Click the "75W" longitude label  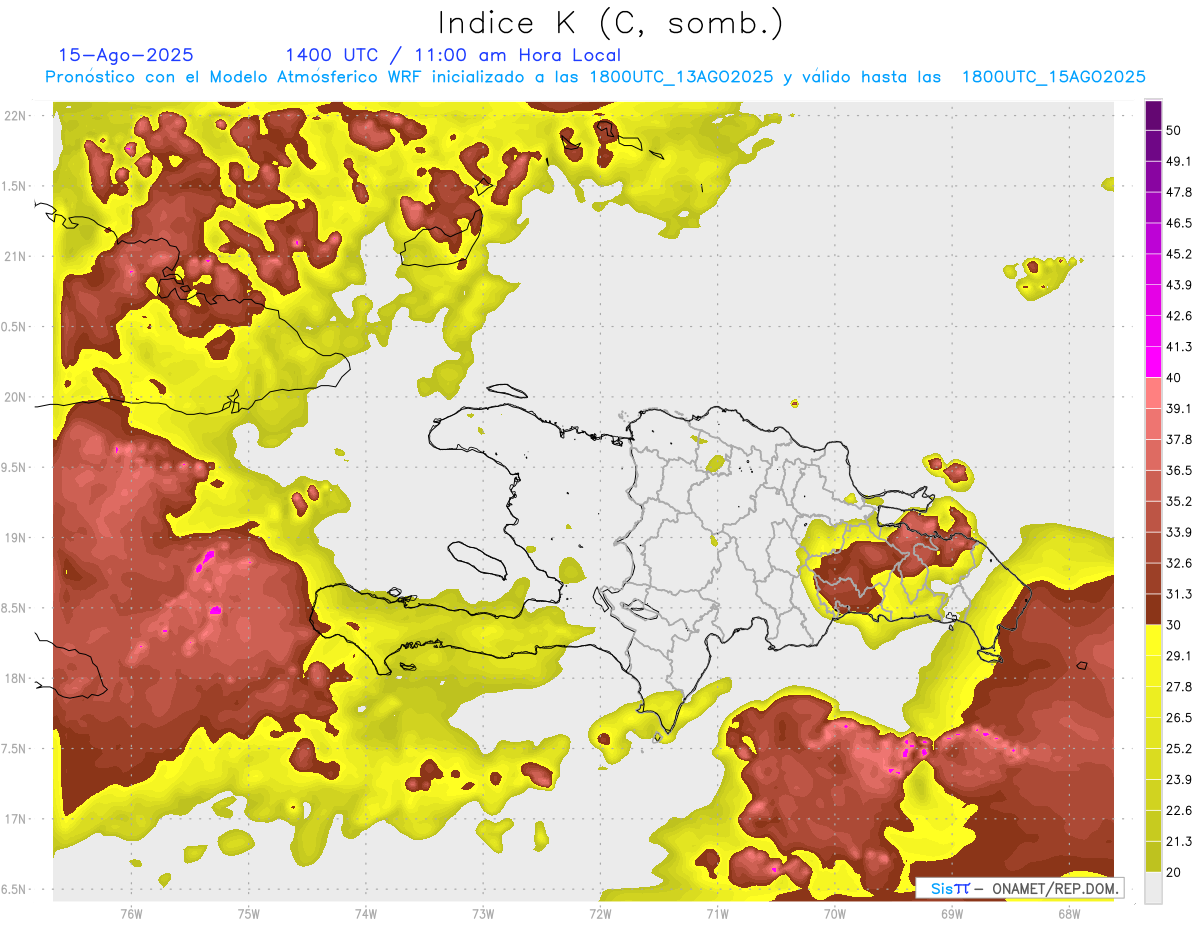click(x=248, y=913)
